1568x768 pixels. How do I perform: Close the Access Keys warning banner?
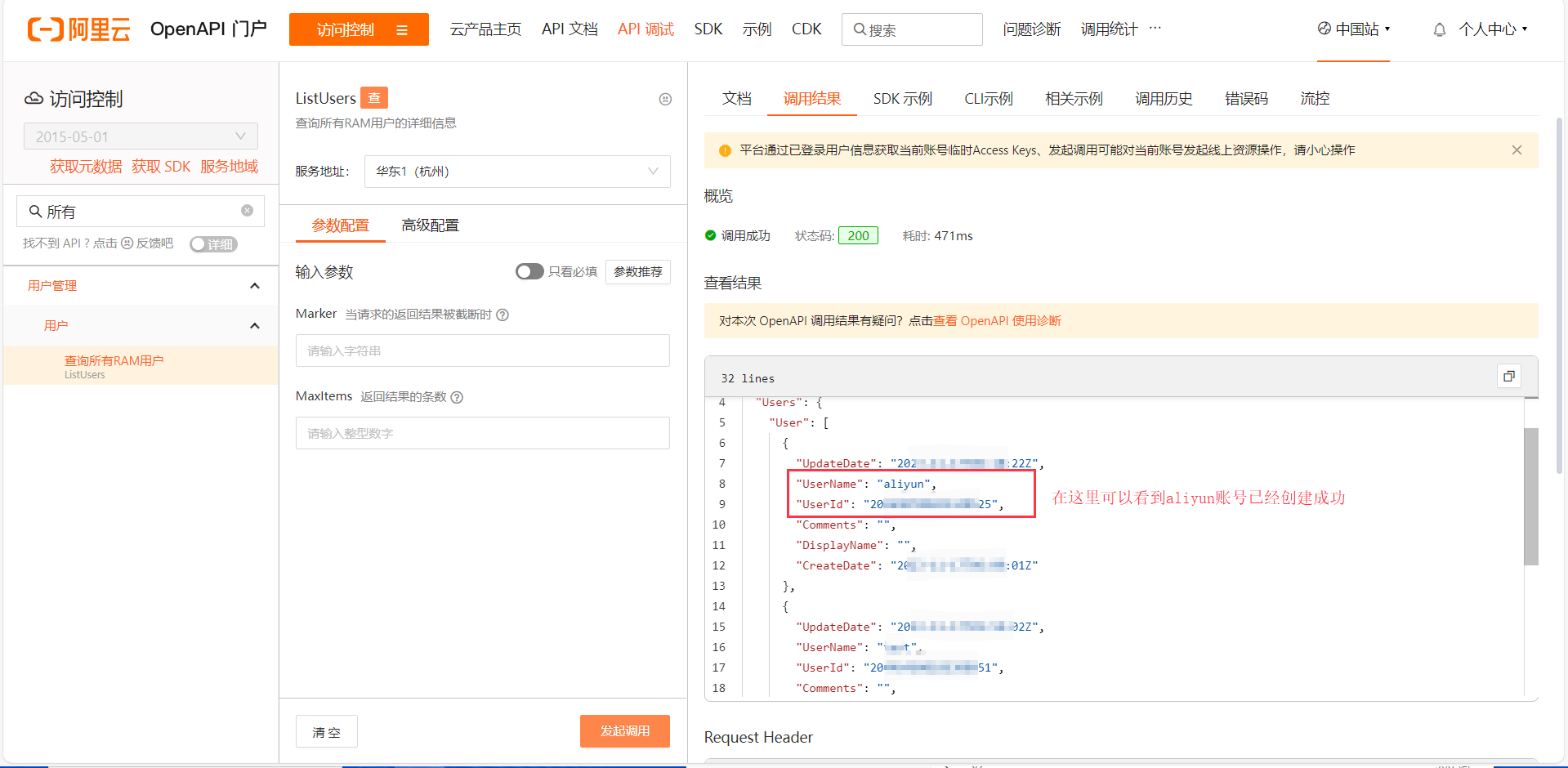pos(1517,150)
